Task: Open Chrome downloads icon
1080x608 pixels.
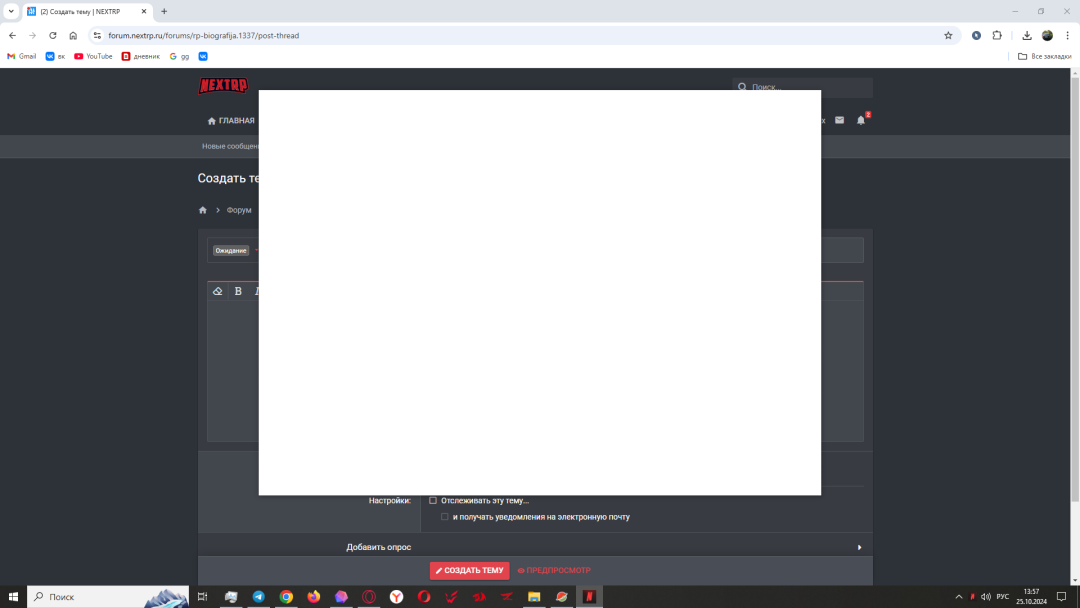Action: coord(1026,35)
